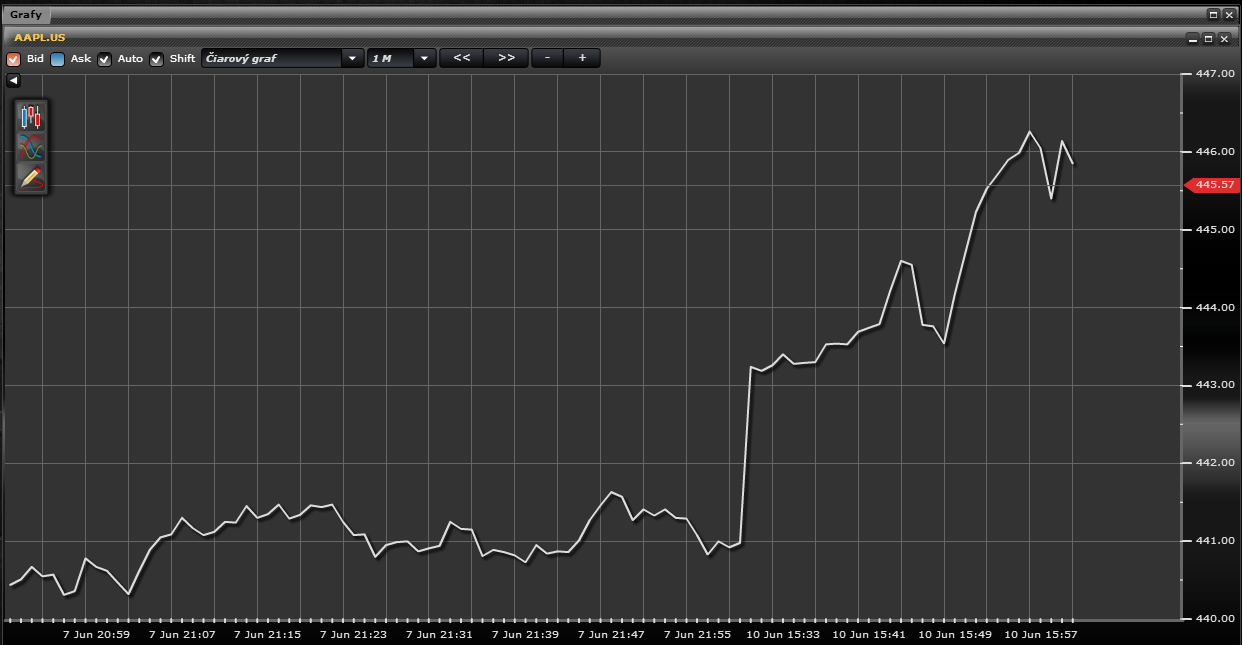
Task: Click the 7 Jun 20:59 time label
Action: [97, 634]
